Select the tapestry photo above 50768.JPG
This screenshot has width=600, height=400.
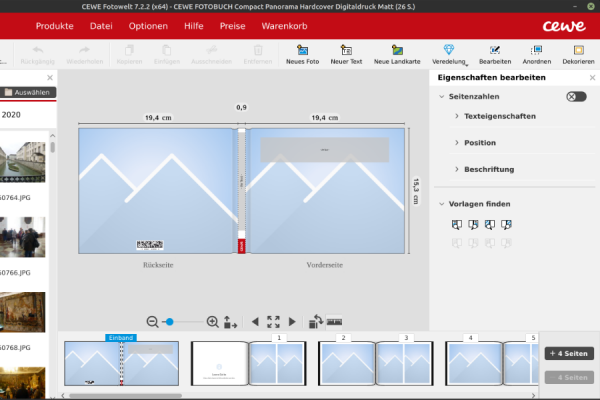23,312
